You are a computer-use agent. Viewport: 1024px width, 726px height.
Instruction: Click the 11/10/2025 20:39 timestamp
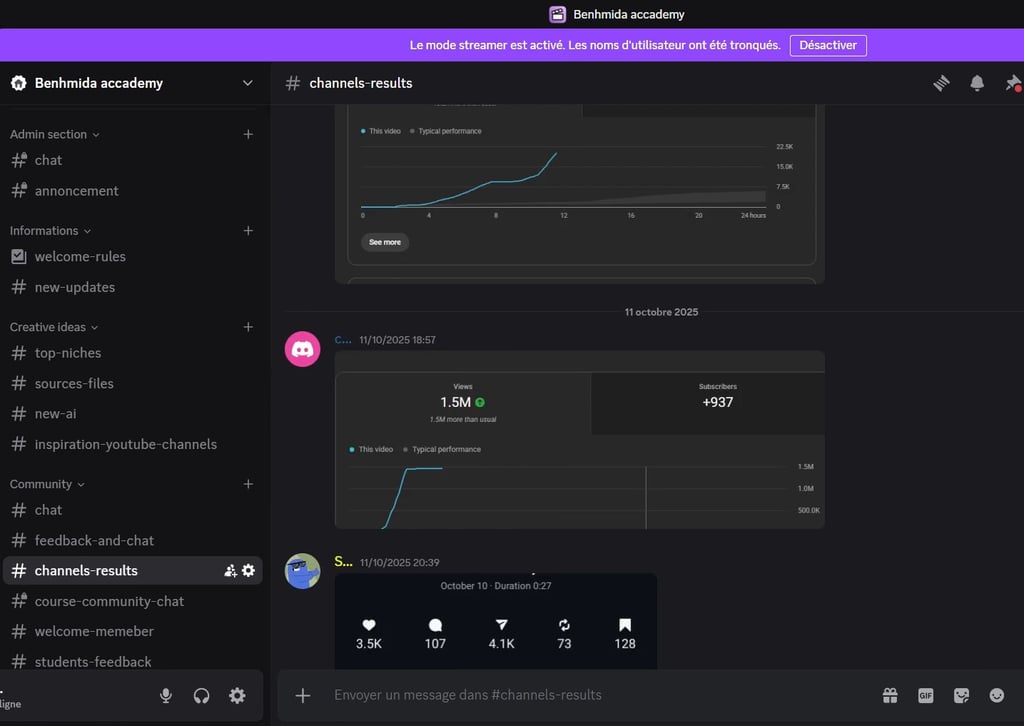[x=399, y=562]
